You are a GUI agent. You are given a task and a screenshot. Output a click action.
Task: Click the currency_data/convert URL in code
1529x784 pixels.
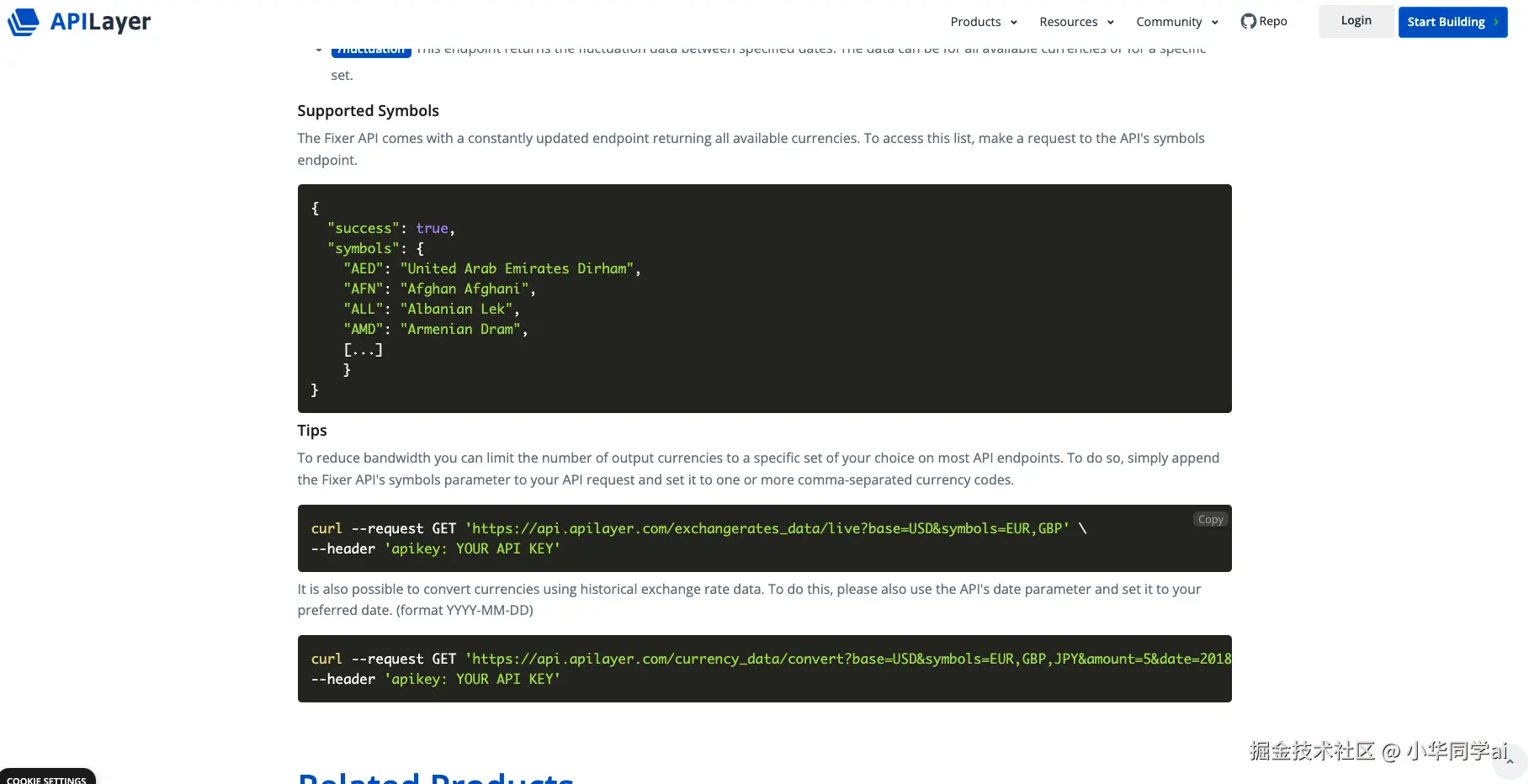[848, 659]
